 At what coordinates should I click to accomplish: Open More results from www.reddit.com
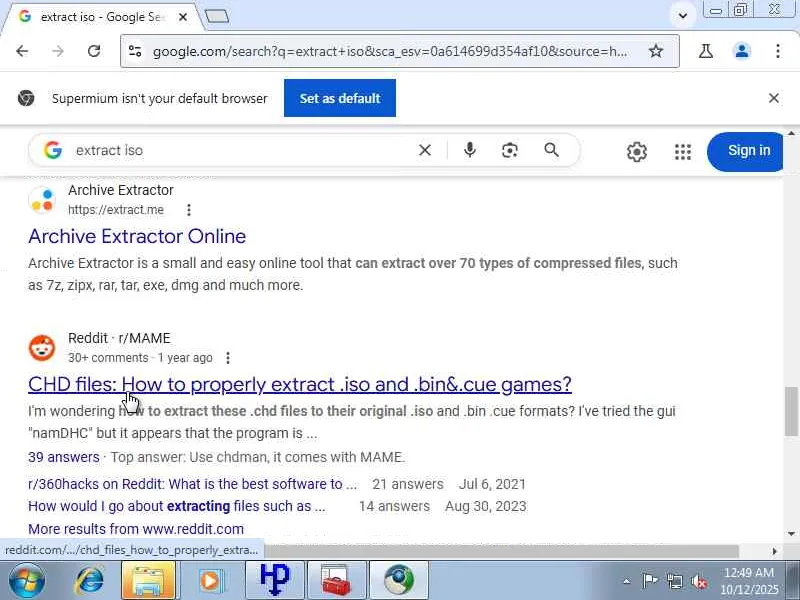click(x=136, y=529)
